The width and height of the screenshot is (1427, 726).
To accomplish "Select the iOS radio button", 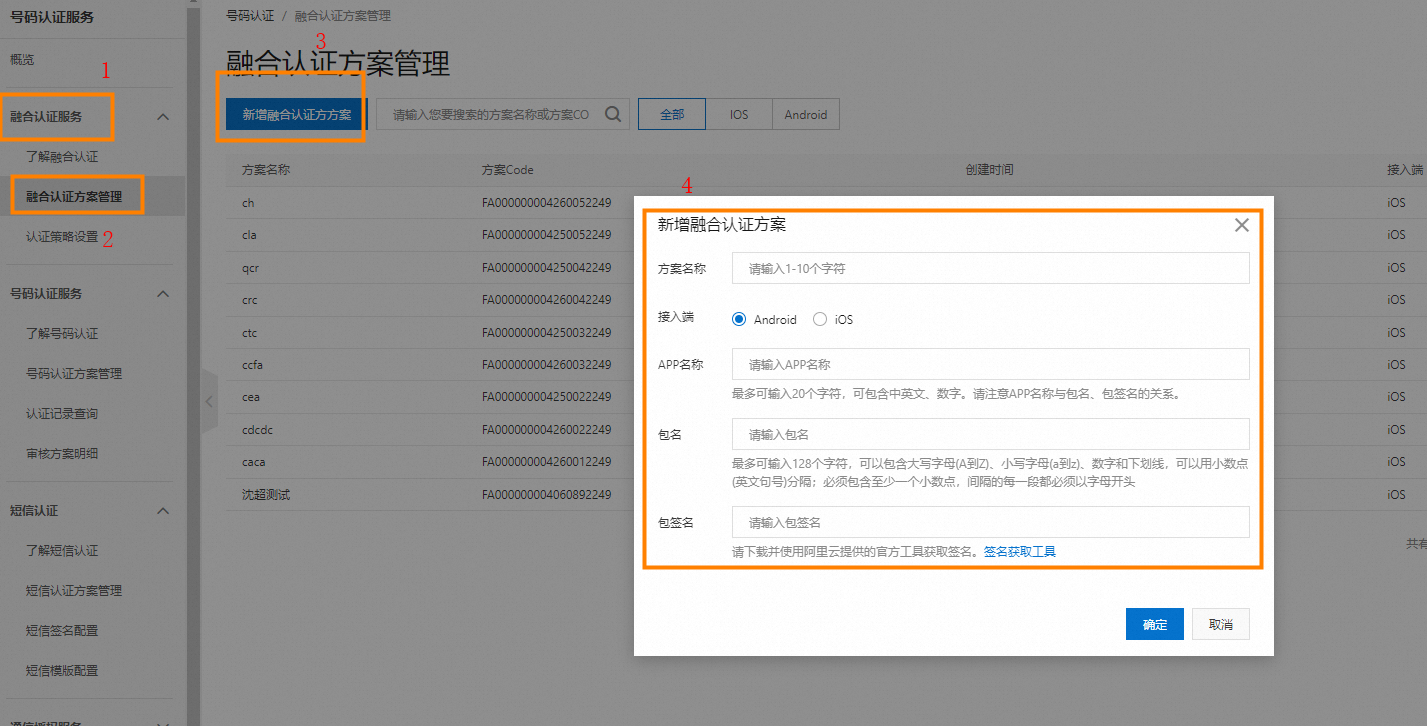I will click(820, 320).
